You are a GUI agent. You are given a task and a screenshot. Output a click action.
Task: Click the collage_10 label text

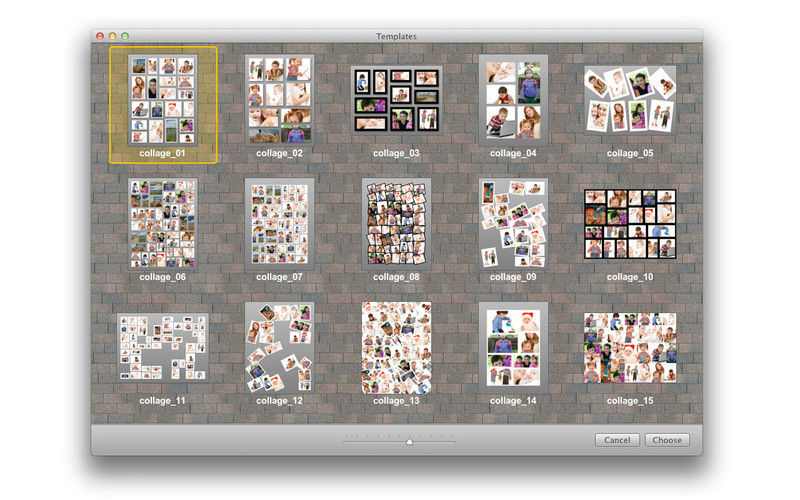coord(630,277)
